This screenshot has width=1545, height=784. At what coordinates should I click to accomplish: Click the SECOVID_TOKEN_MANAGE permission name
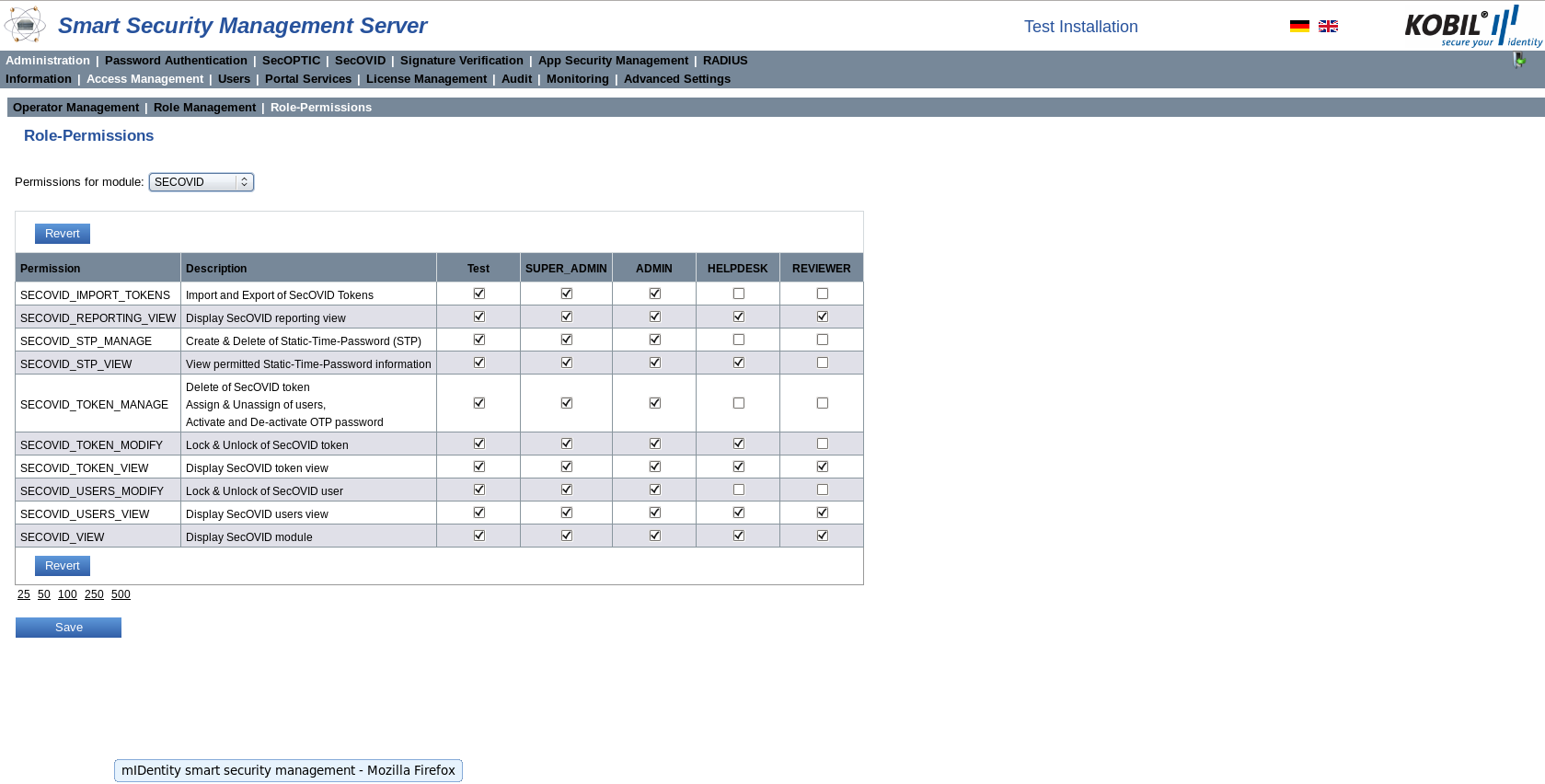[x=94, y=405]
